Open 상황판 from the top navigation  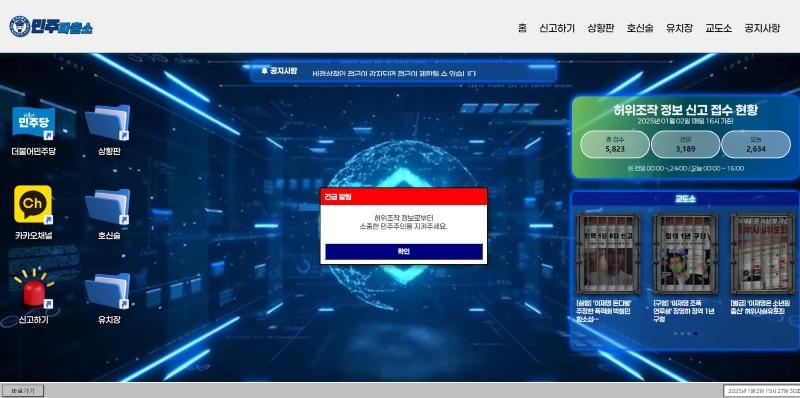[x=601, y=28]
